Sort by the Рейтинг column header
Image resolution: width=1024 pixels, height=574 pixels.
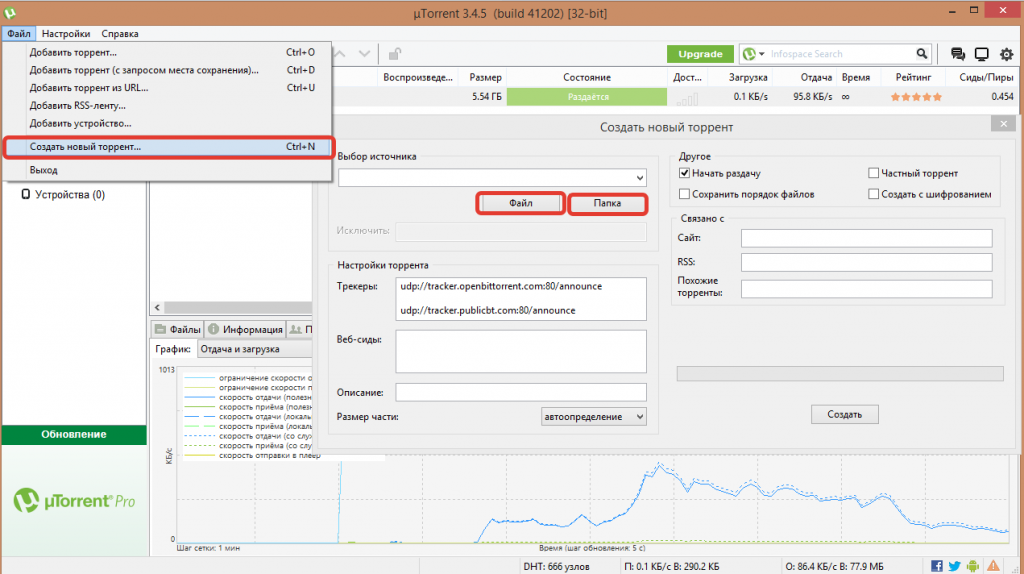pyautogui.click(x=913, y=77)
